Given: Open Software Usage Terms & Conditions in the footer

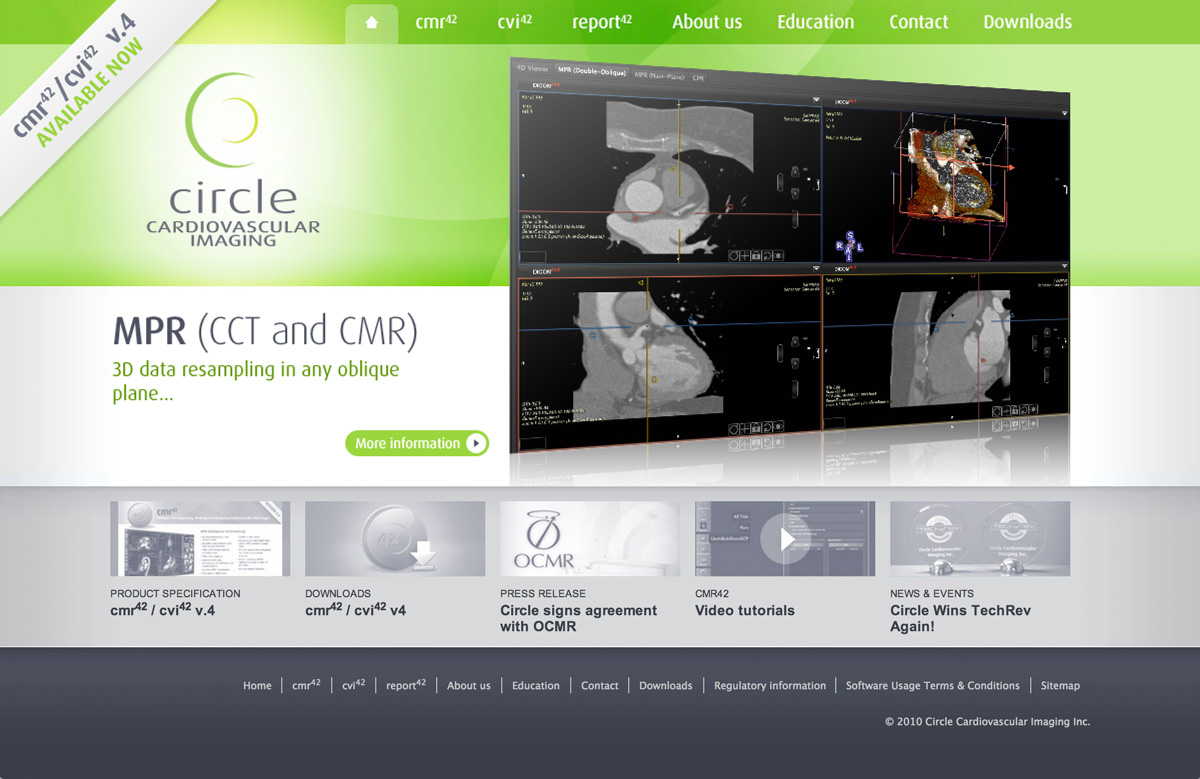Looking at the screenshot, I should coord(933,686).
